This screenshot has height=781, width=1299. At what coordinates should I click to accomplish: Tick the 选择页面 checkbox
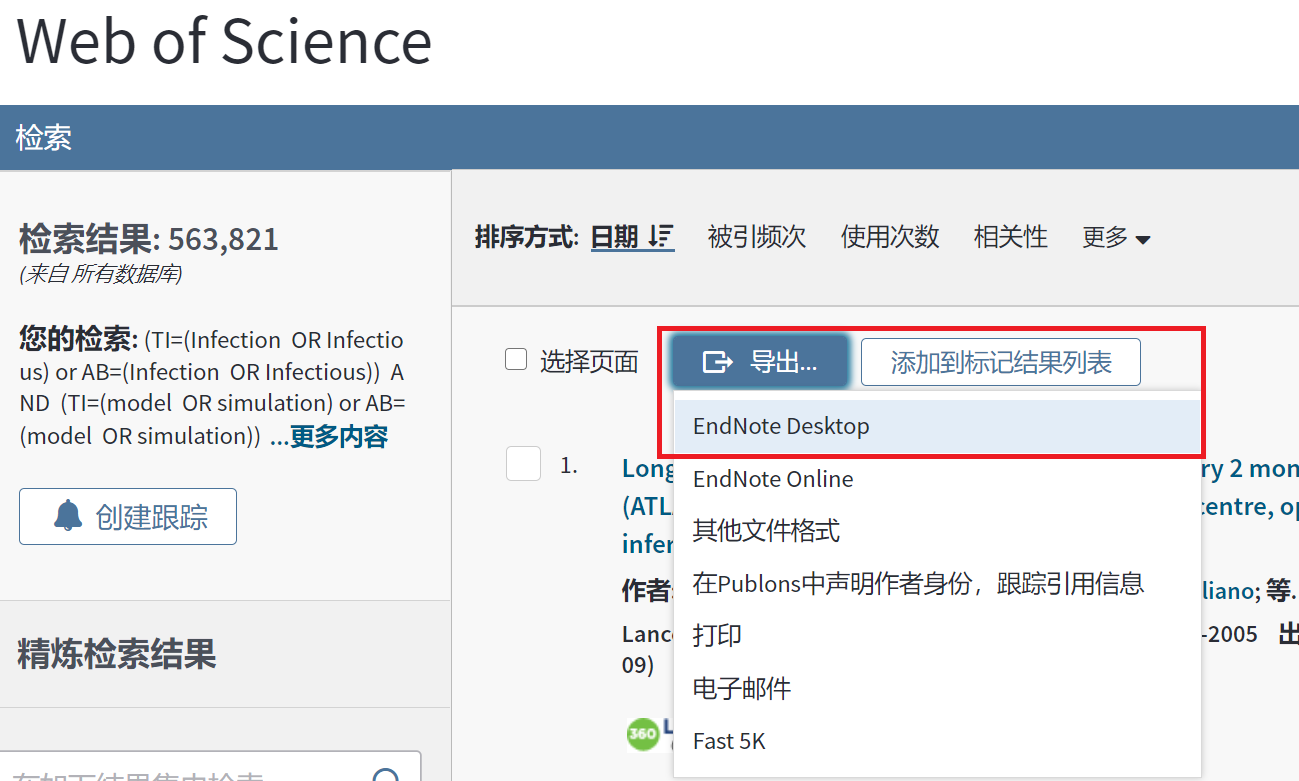516,360
